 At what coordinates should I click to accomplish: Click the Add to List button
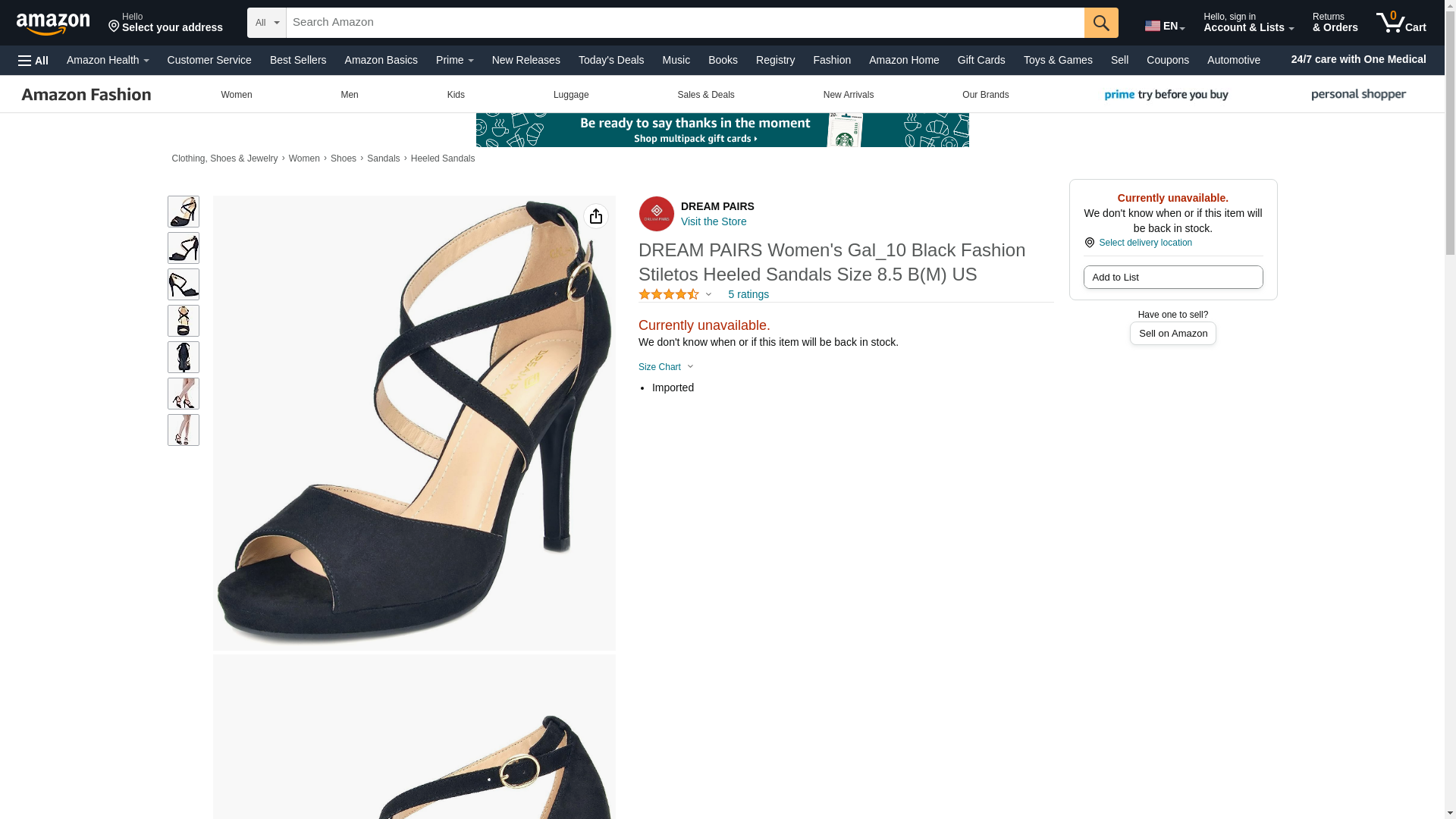tap(1172, 278)
